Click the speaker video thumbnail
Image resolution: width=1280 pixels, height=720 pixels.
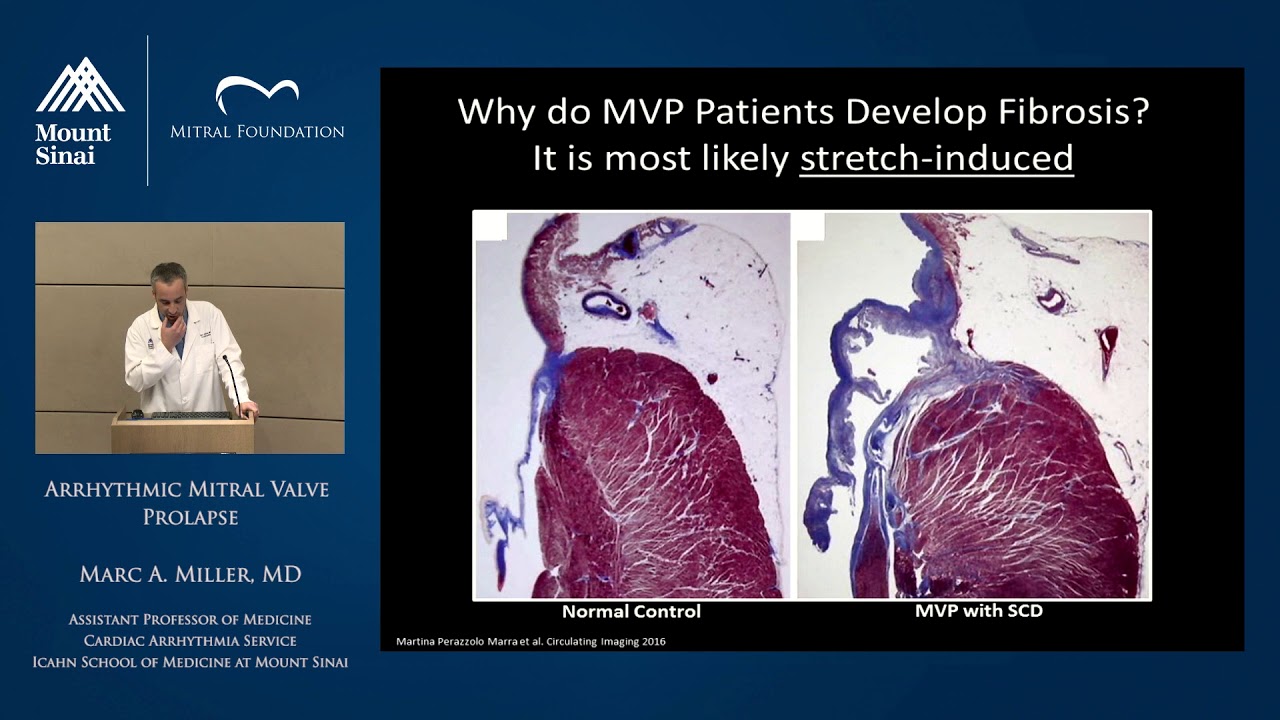tap(190, 338)
